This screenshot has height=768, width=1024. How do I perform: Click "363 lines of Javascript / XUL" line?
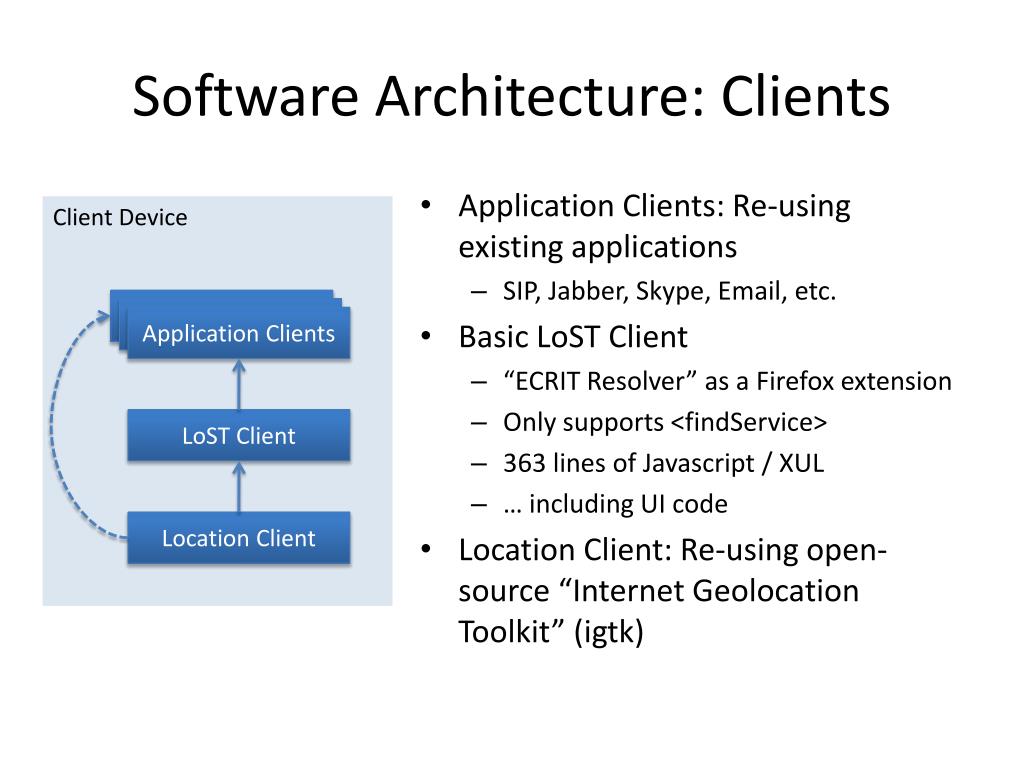(x=664, y=463)
